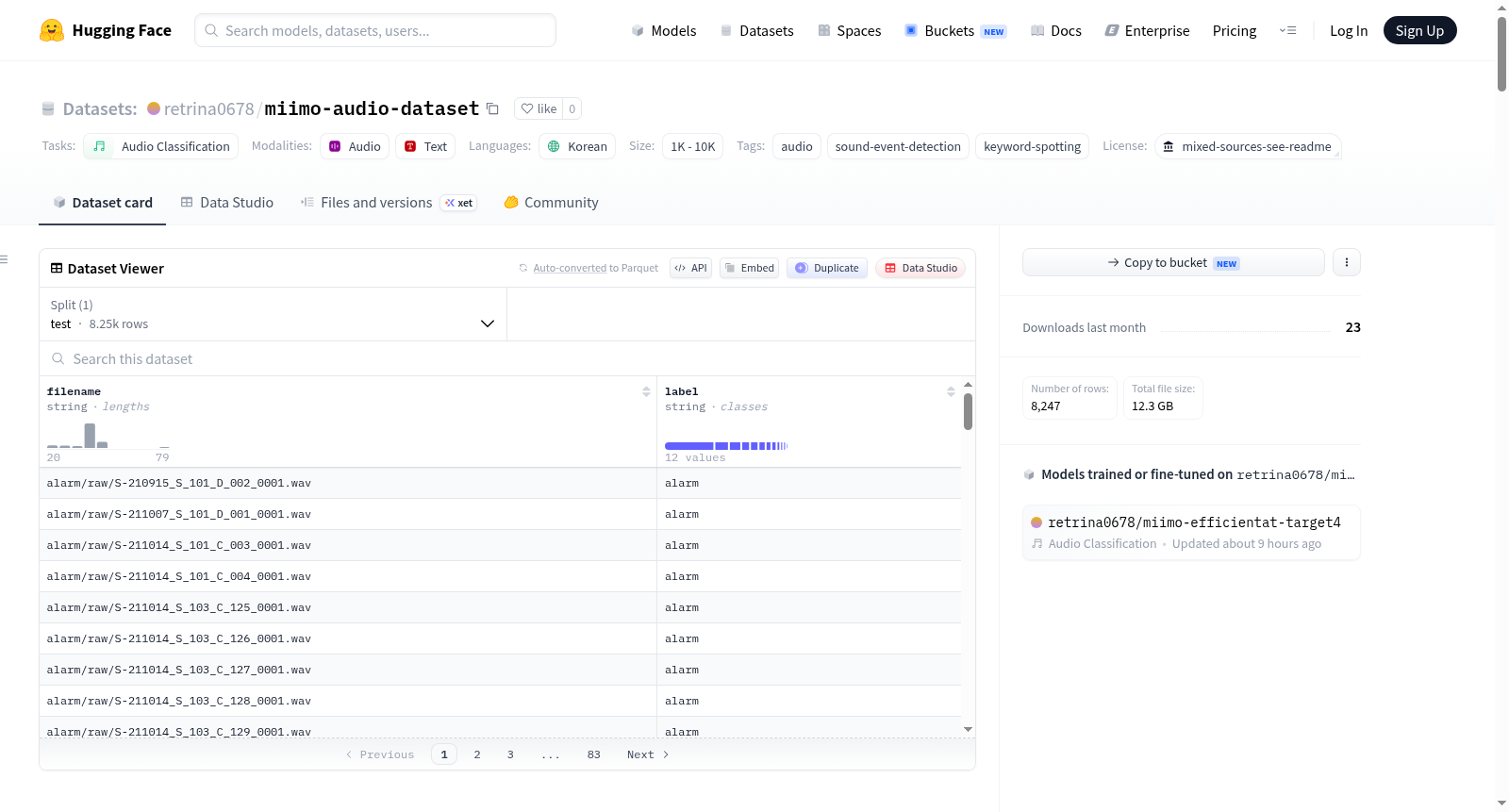Click the left sidebar toggle icon
The height and width of the screenshot is (812, 1509).
coord(4,258)
